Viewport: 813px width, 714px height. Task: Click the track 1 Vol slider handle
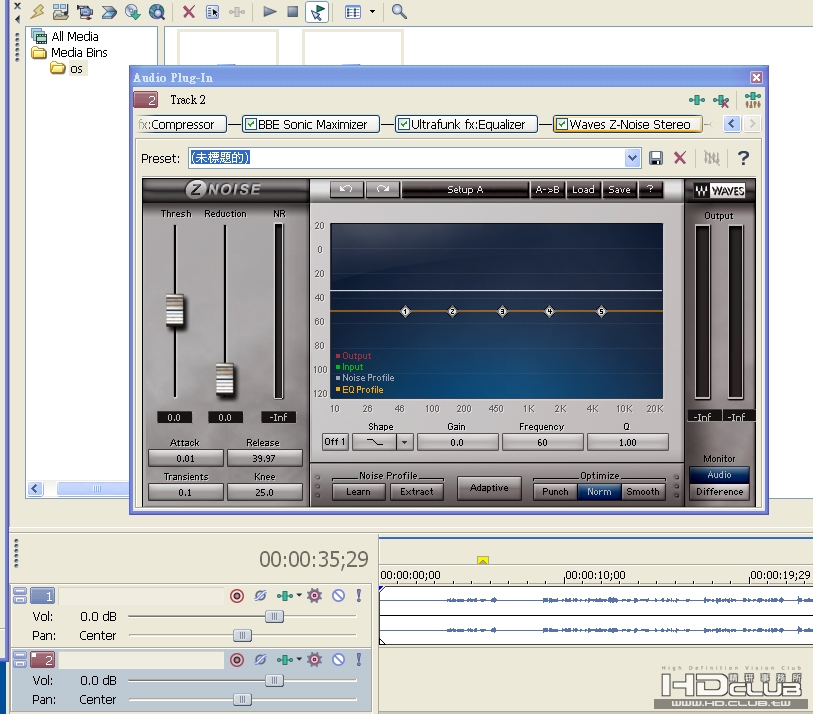273,618
